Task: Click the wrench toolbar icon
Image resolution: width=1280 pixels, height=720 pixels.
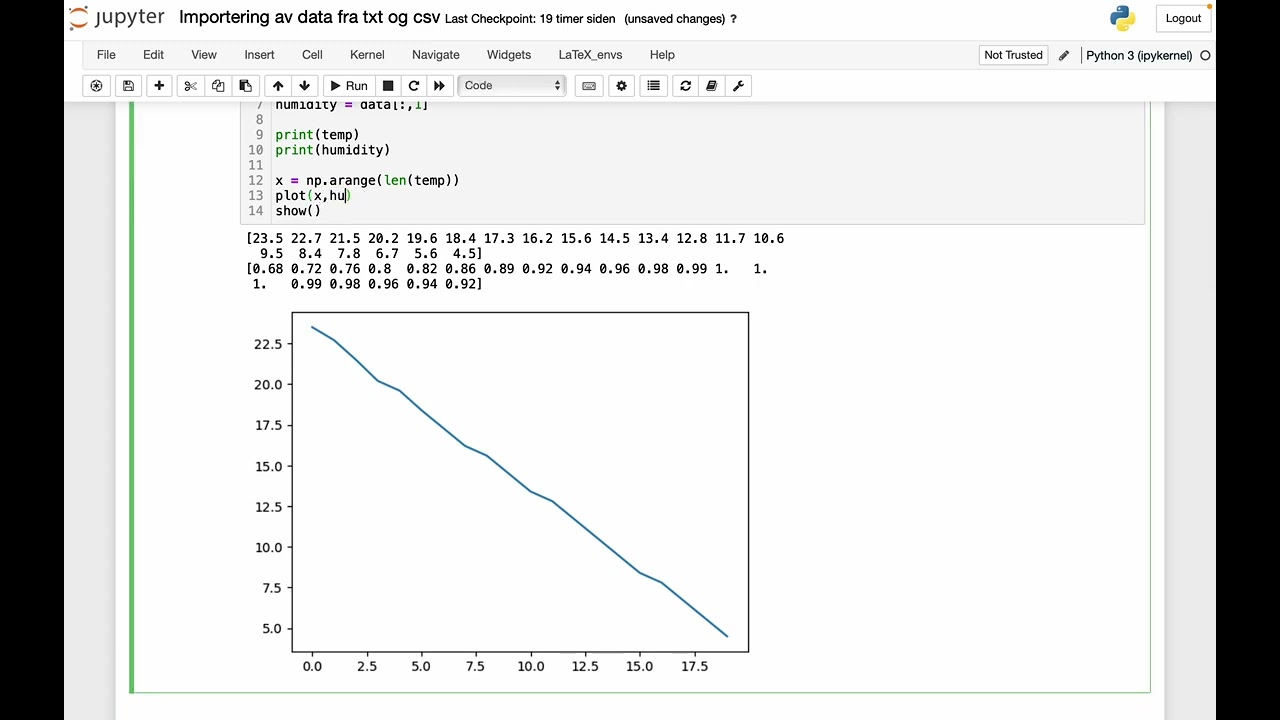Action: pyautogui.click(x=738, y=86)
